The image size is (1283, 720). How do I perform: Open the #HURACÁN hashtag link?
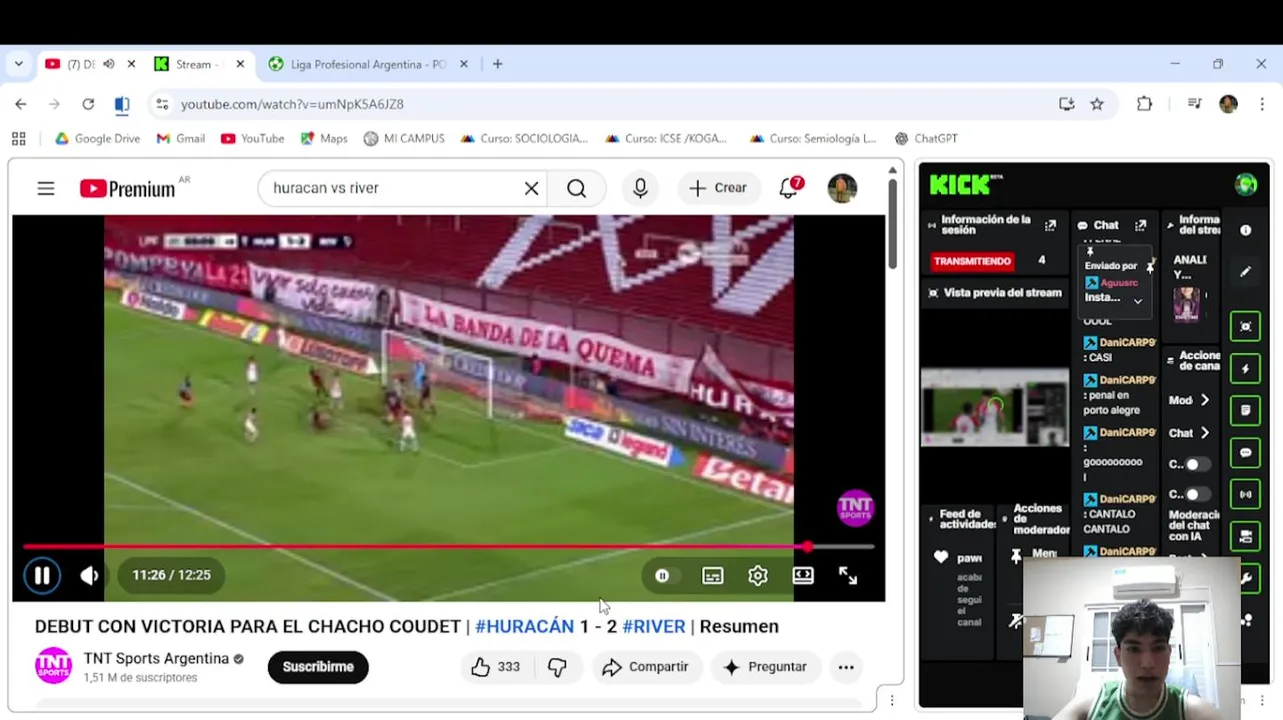click(x=525, y=626)
